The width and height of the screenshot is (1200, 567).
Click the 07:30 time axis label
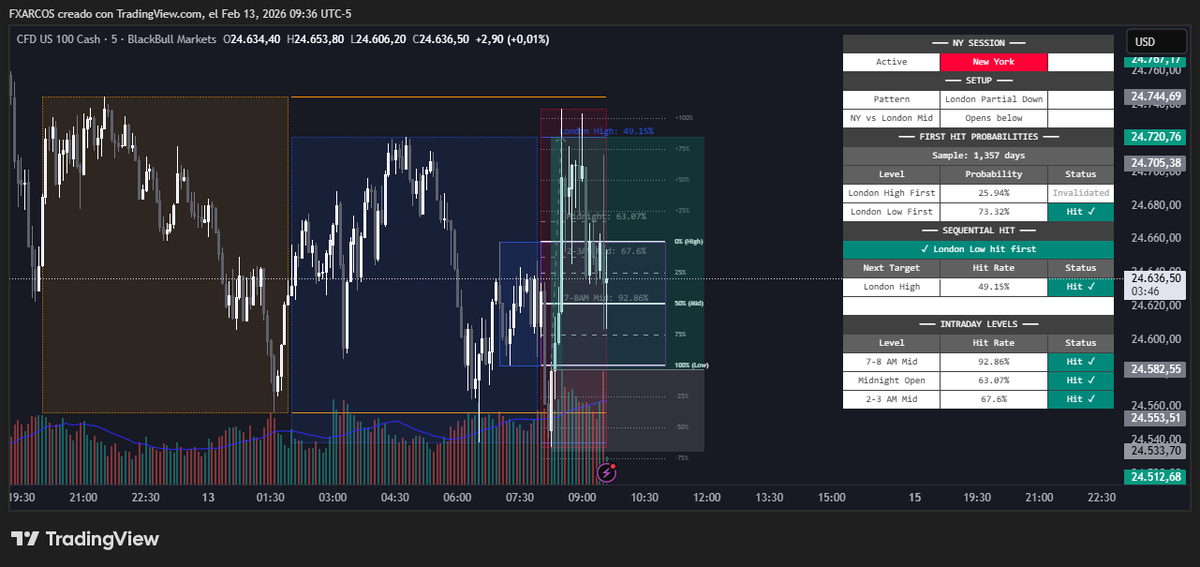[x=520, y=497]
